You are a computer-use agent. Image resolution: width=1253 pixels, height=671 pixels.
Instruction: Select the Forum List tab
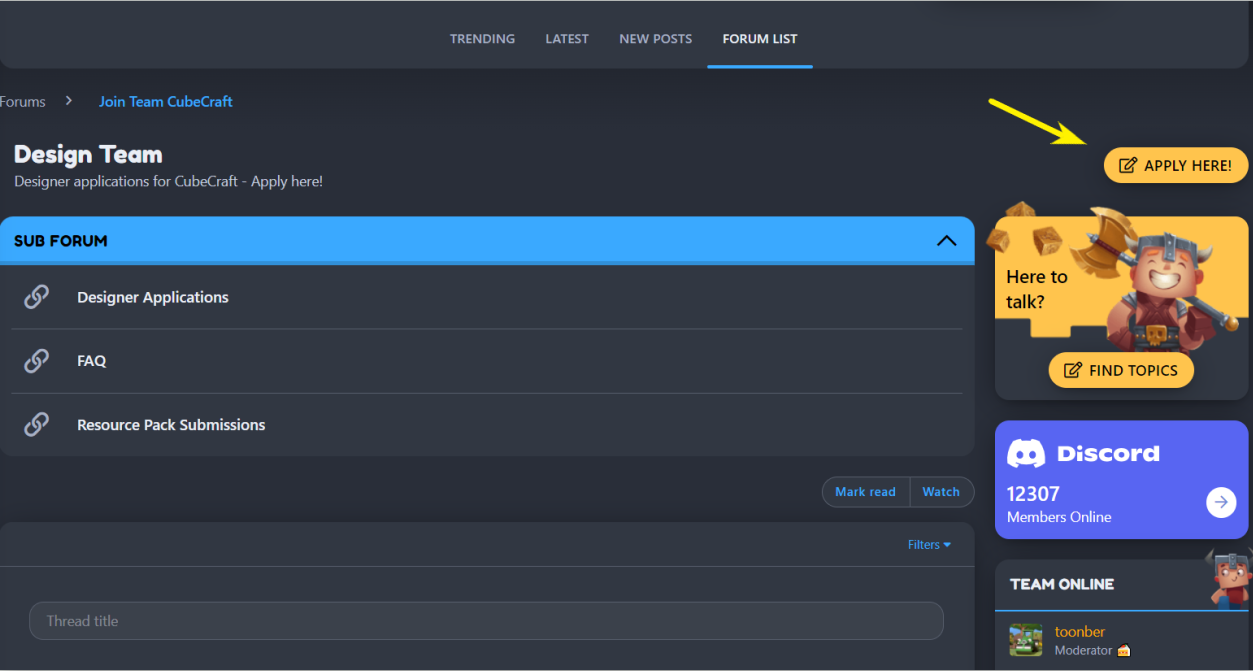tap(760, 39)
